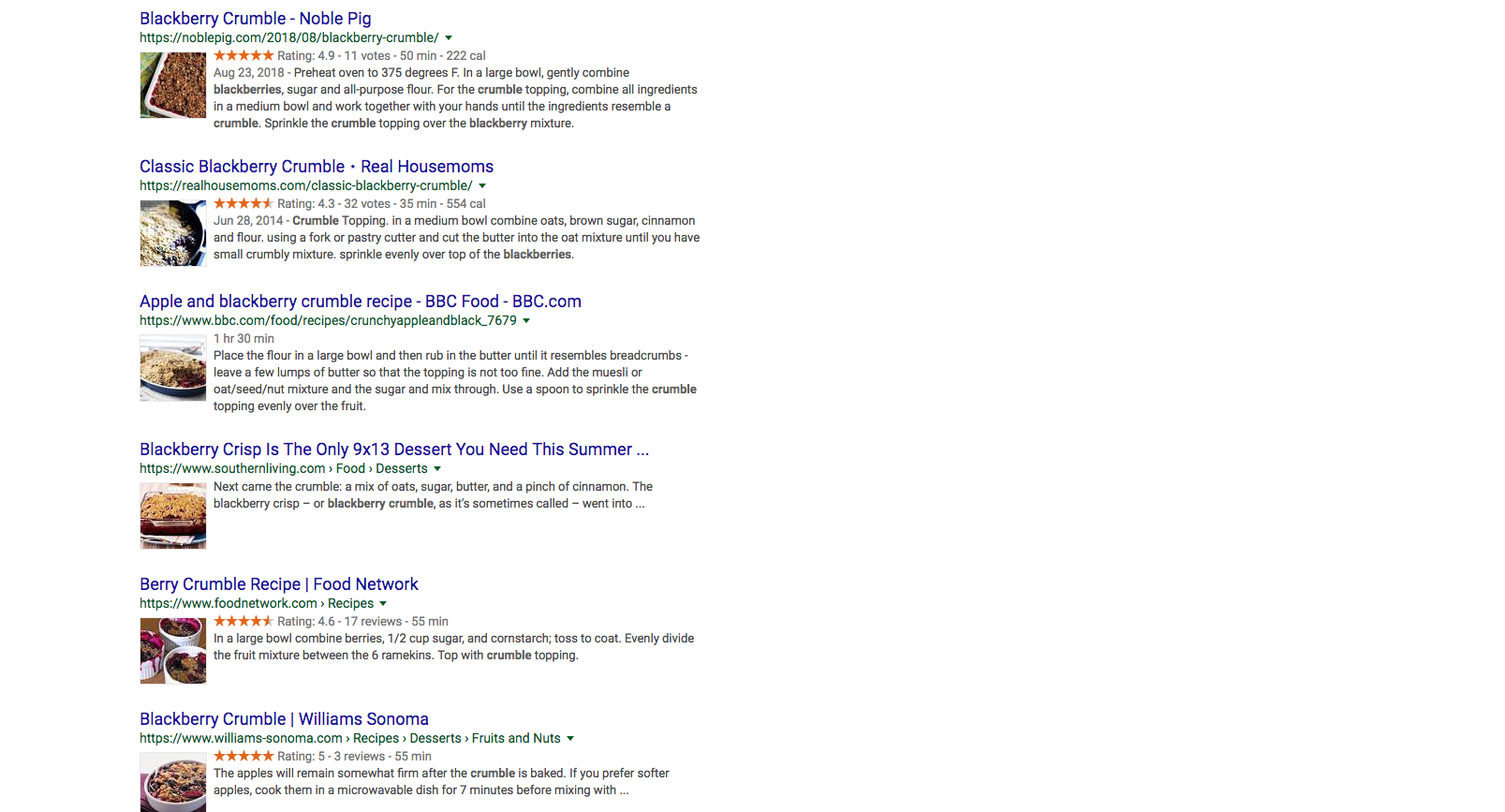Open Apple and blackberry crumble BBC Food link
Image resolution: width=1505 pixels, height=812 pixels.
(361, 302)
